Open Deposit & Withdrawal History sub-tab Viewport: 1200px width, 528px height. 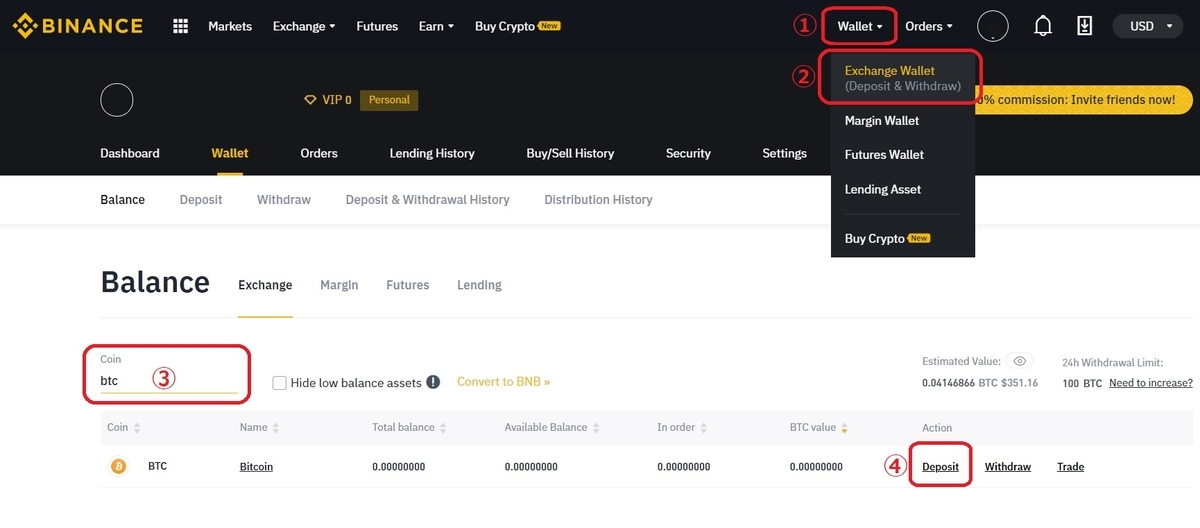pyautogui.click(x=428, y=200)
